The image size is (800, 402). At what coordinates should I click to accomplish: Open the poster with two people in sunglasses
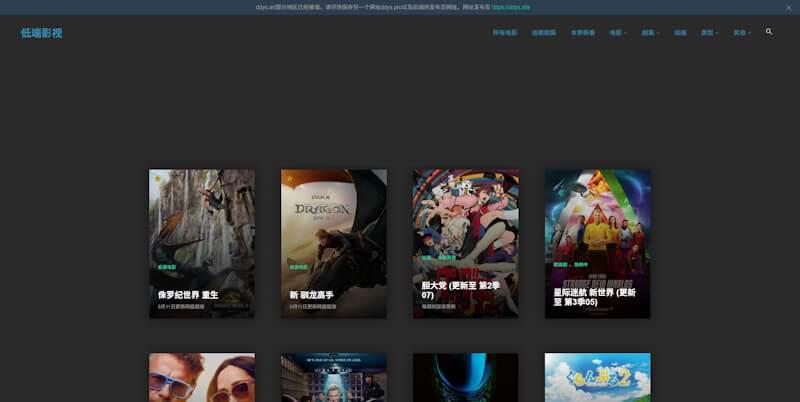[202, 378]
